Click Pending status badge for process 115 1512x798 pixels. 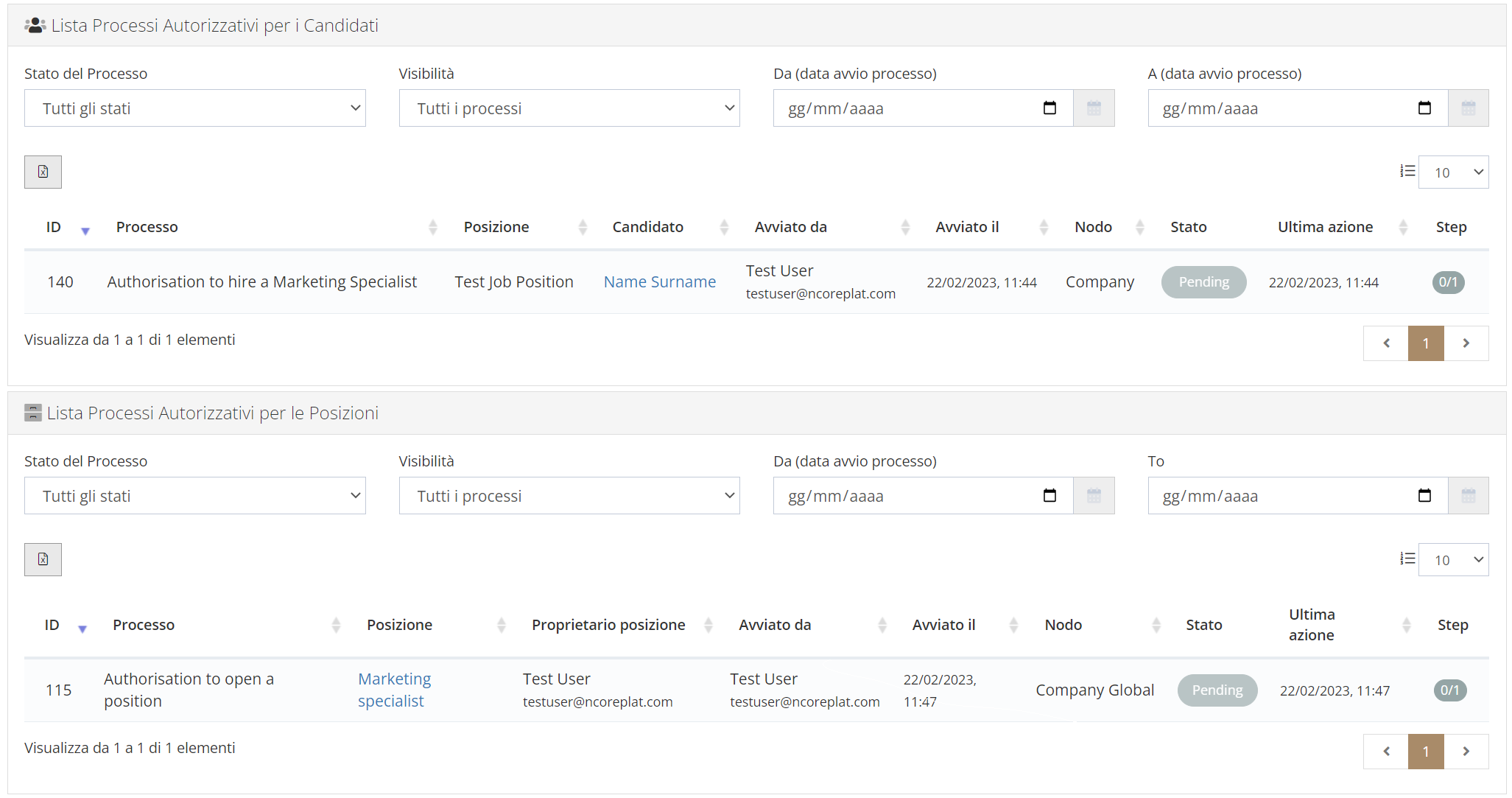pyautogui.click(x=1217, y=690)
